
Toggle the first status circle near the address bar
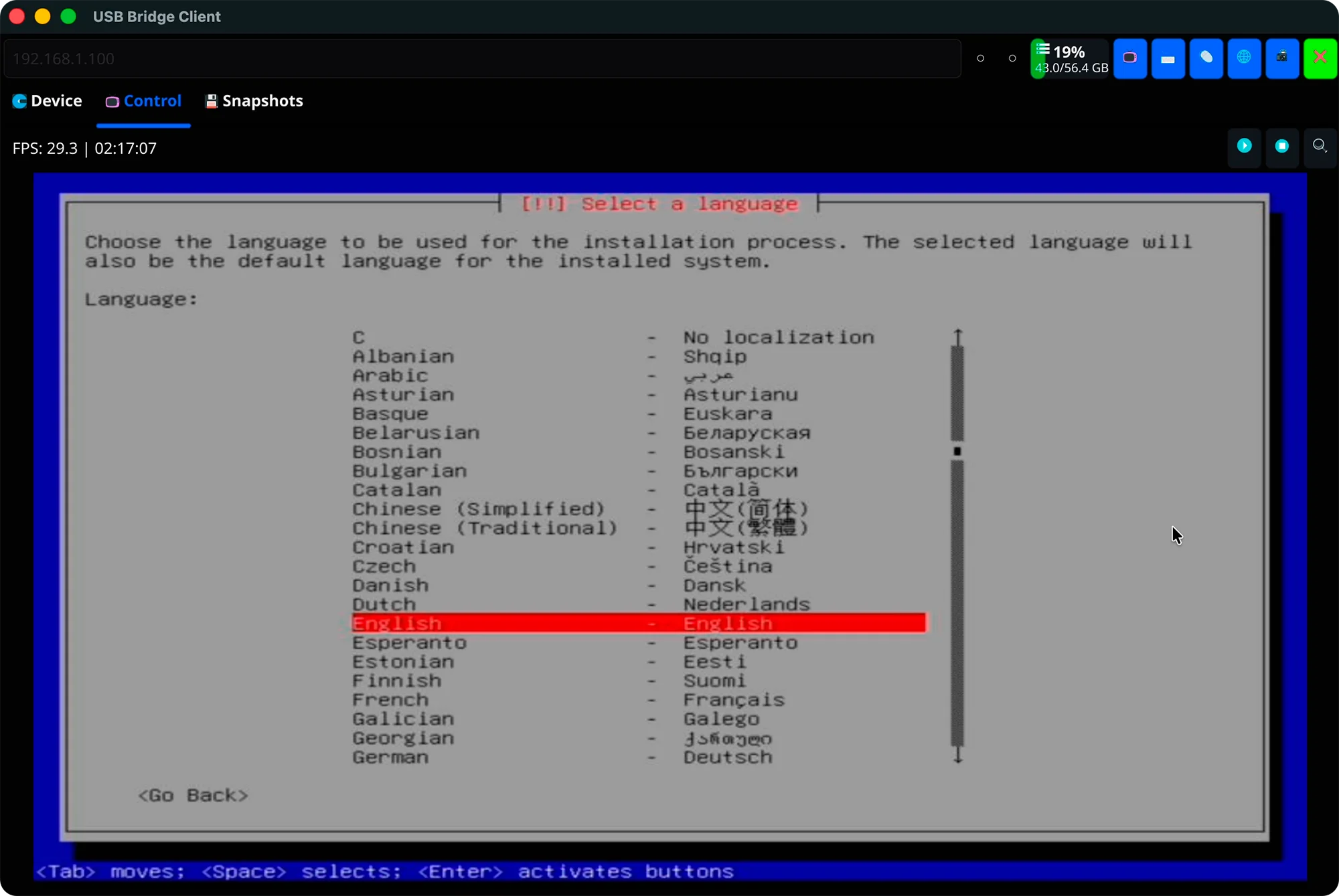coord(979,59)
